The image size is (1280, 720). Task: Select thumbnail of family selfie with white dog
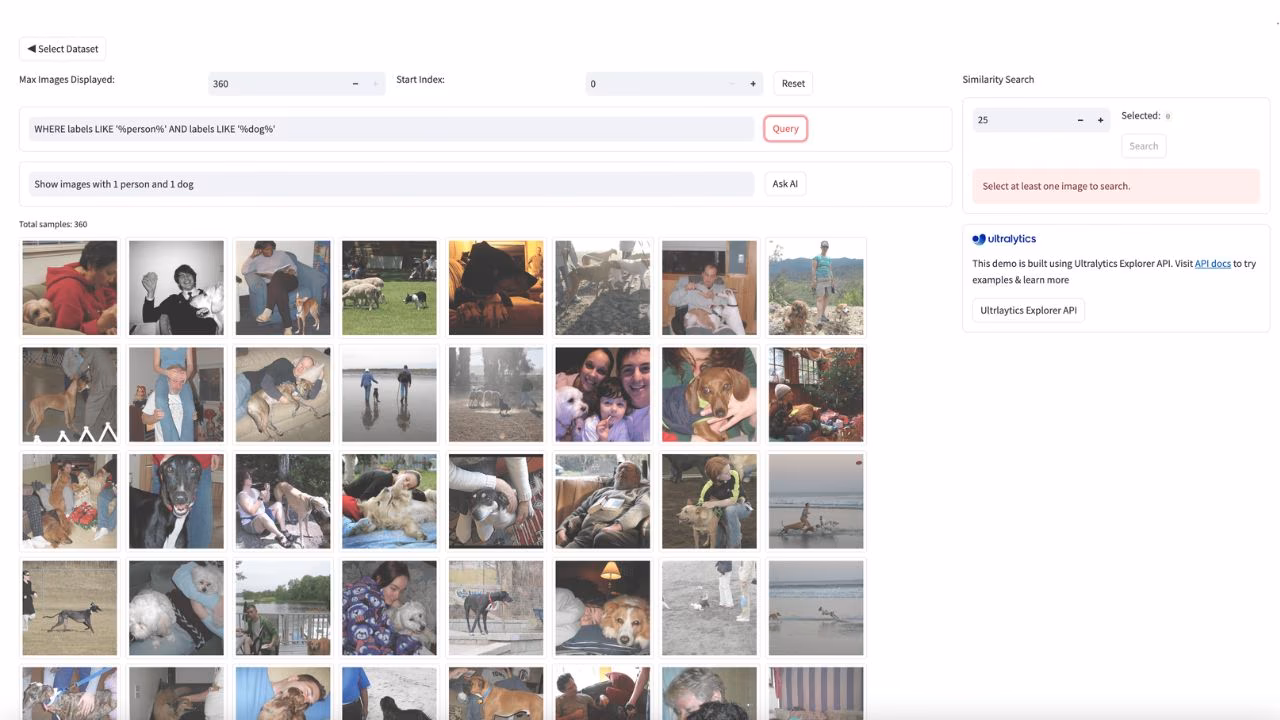(603, 394)
